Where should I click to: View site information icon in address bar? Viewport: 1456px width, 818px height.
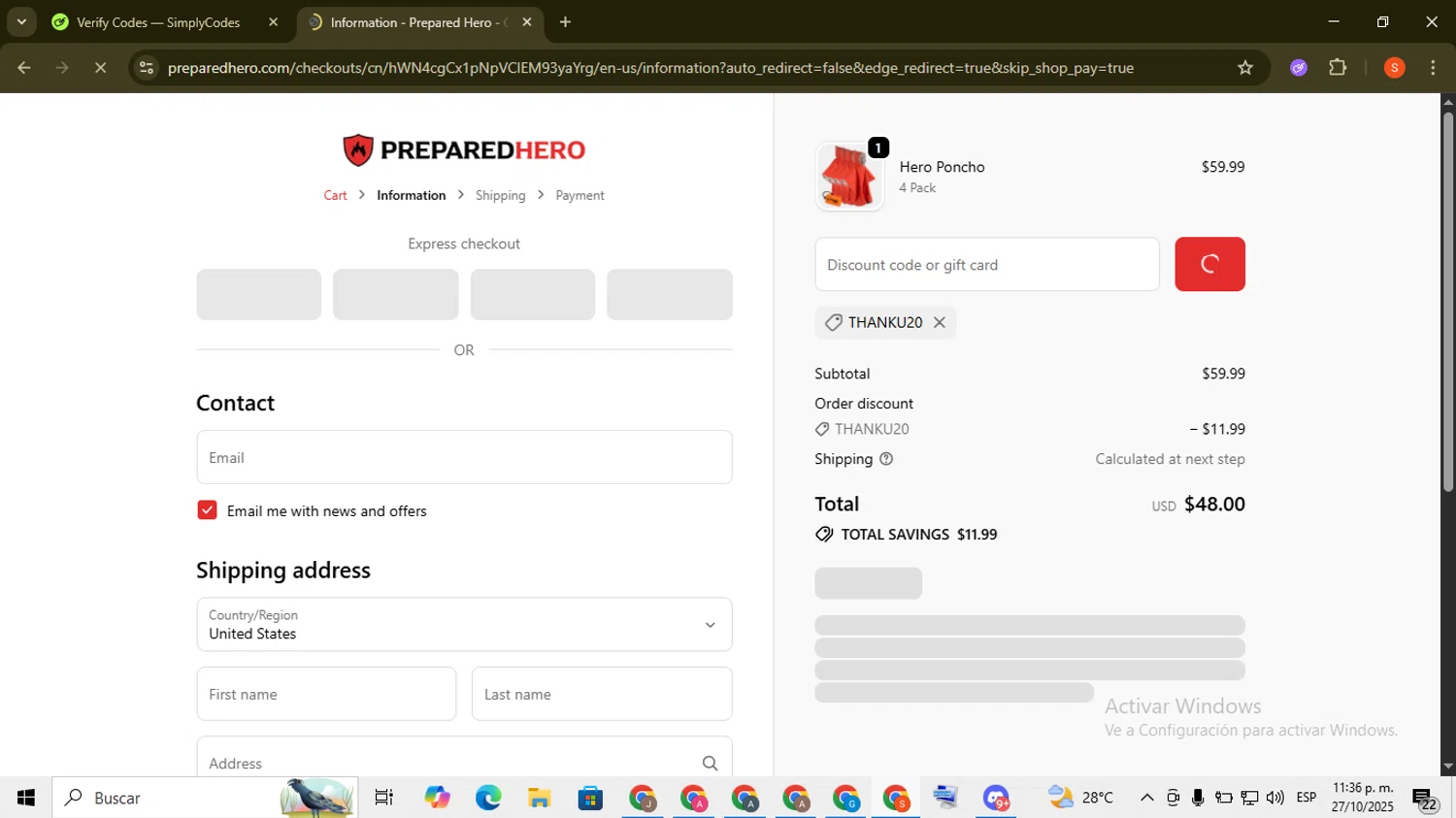click(x=147, y=68)
